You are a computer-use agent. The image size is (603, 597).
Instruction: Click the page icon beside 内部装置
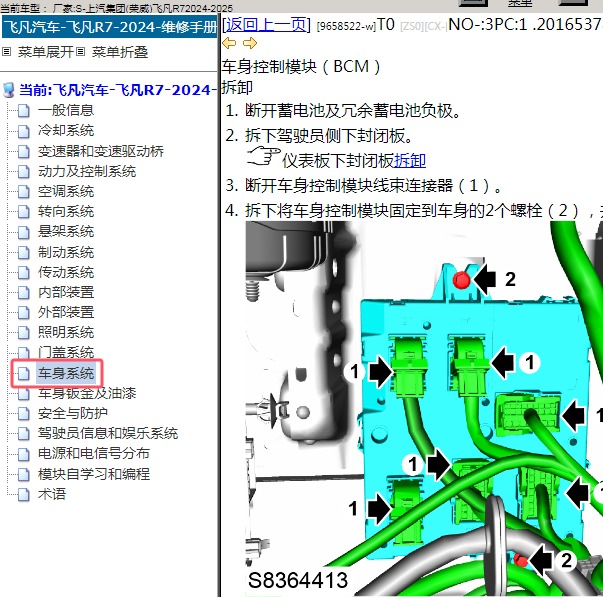pyautogui.click(x=24, y=292)
